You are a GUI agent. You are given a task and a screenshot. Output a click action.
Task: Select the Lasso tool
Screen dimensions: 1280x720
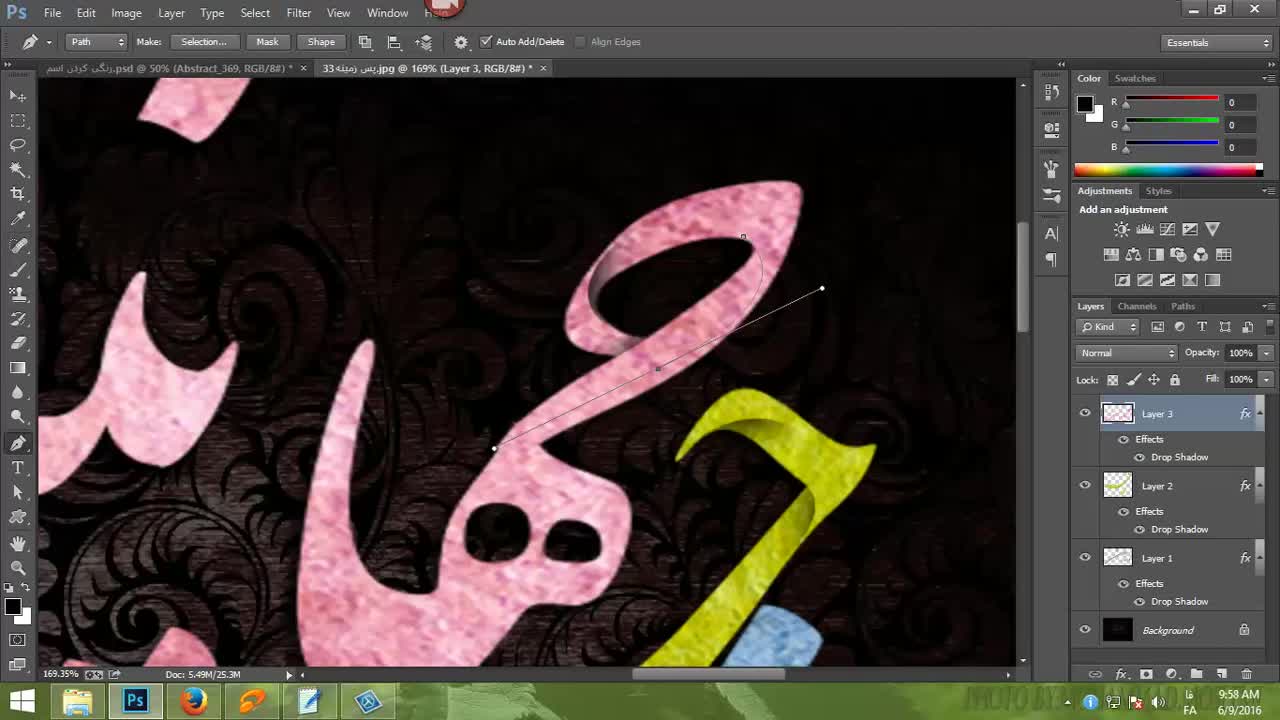pyautogui.click(x=18, y=145)
